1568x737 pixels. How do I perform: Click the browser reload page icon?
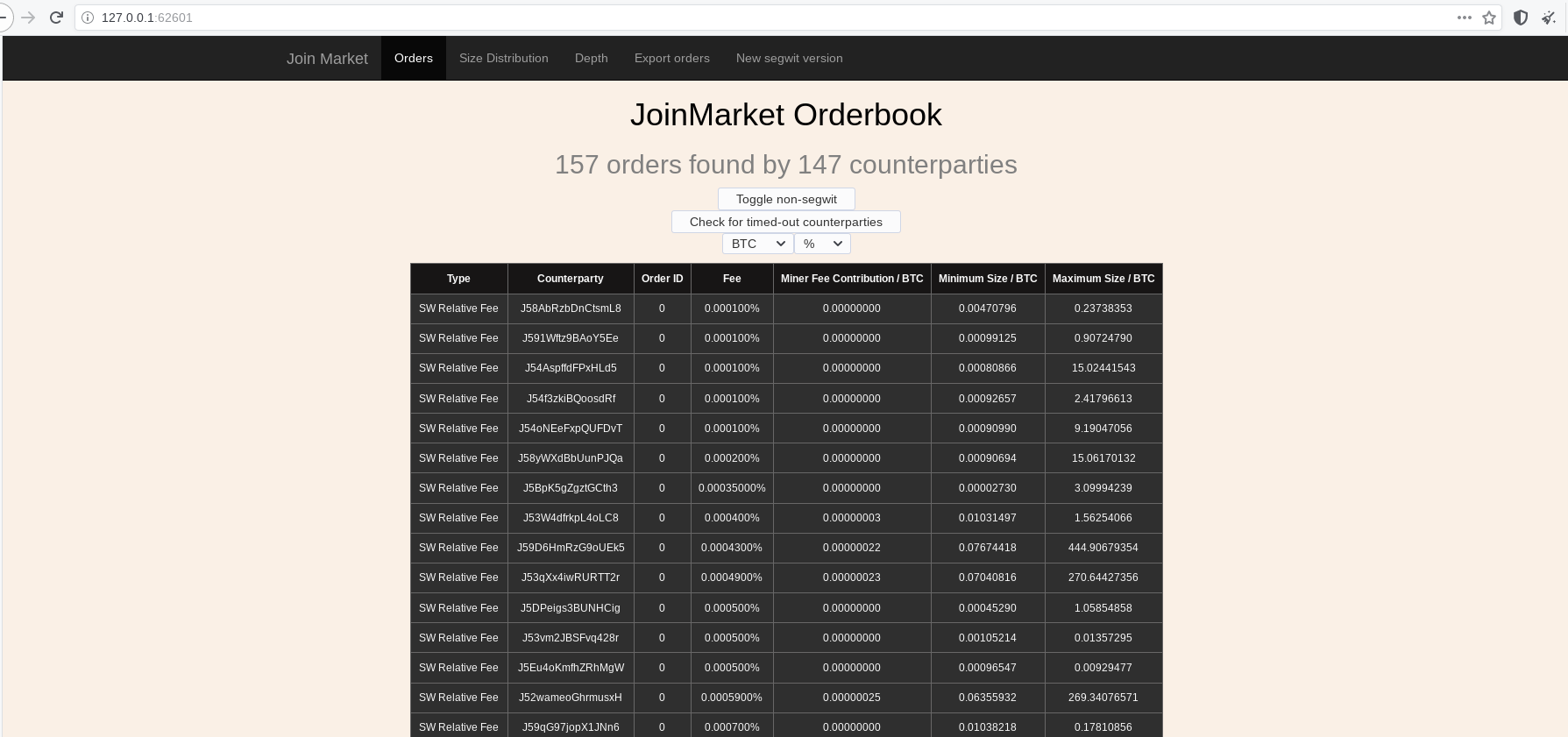pos(56,18)
